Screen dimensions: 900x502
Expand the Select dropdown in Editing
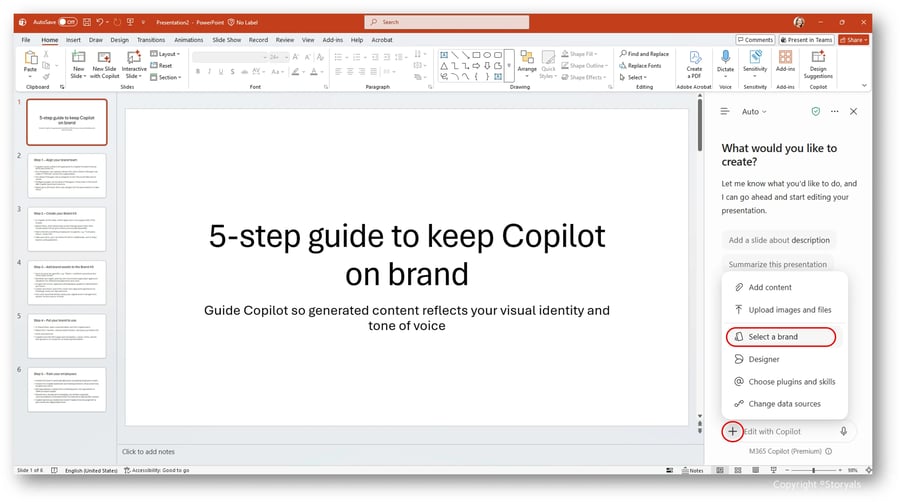point(633,77)
